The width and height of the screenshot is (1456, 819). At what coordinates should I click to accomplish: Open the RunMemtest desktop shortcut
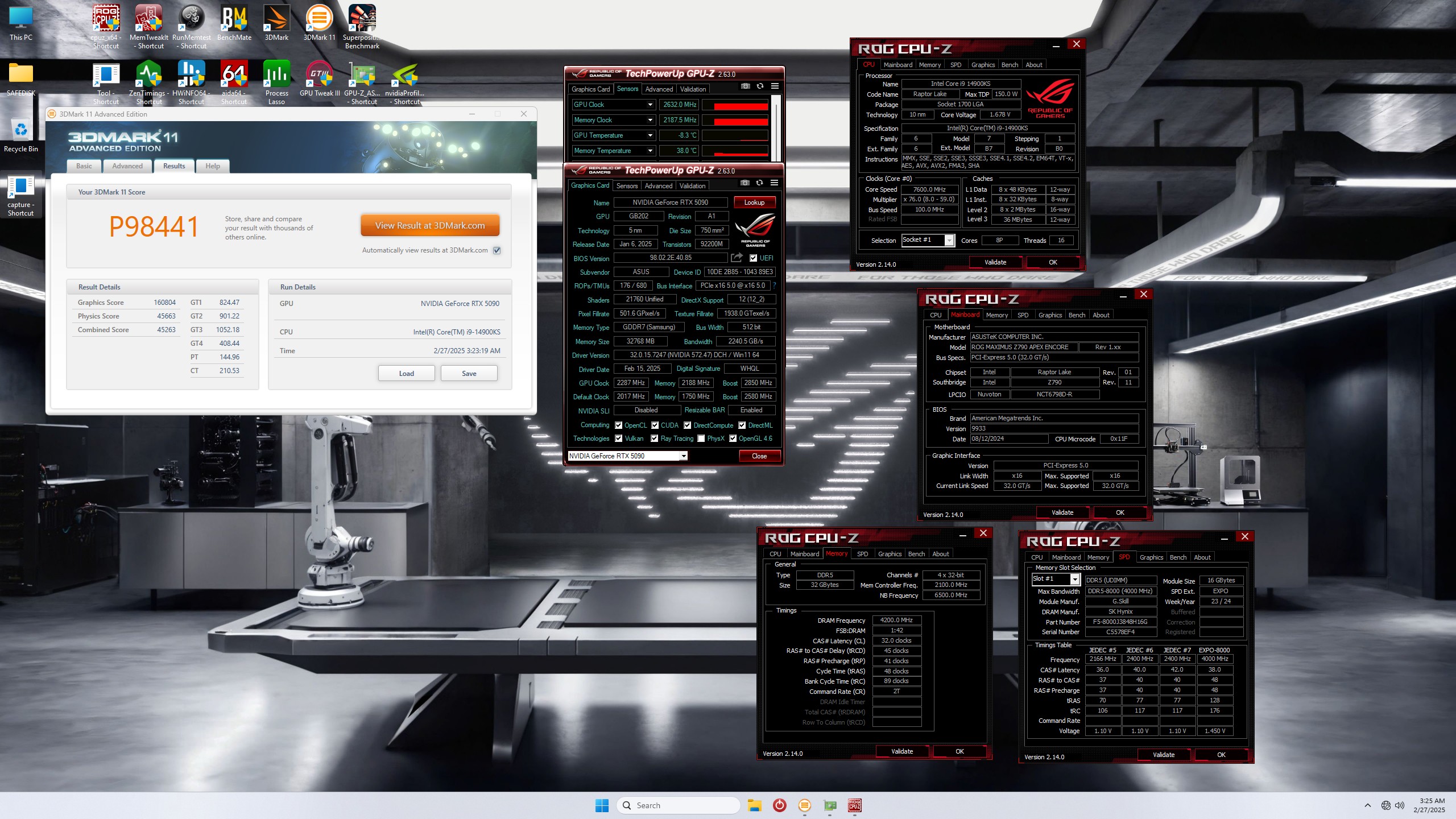tap(192, 26)
